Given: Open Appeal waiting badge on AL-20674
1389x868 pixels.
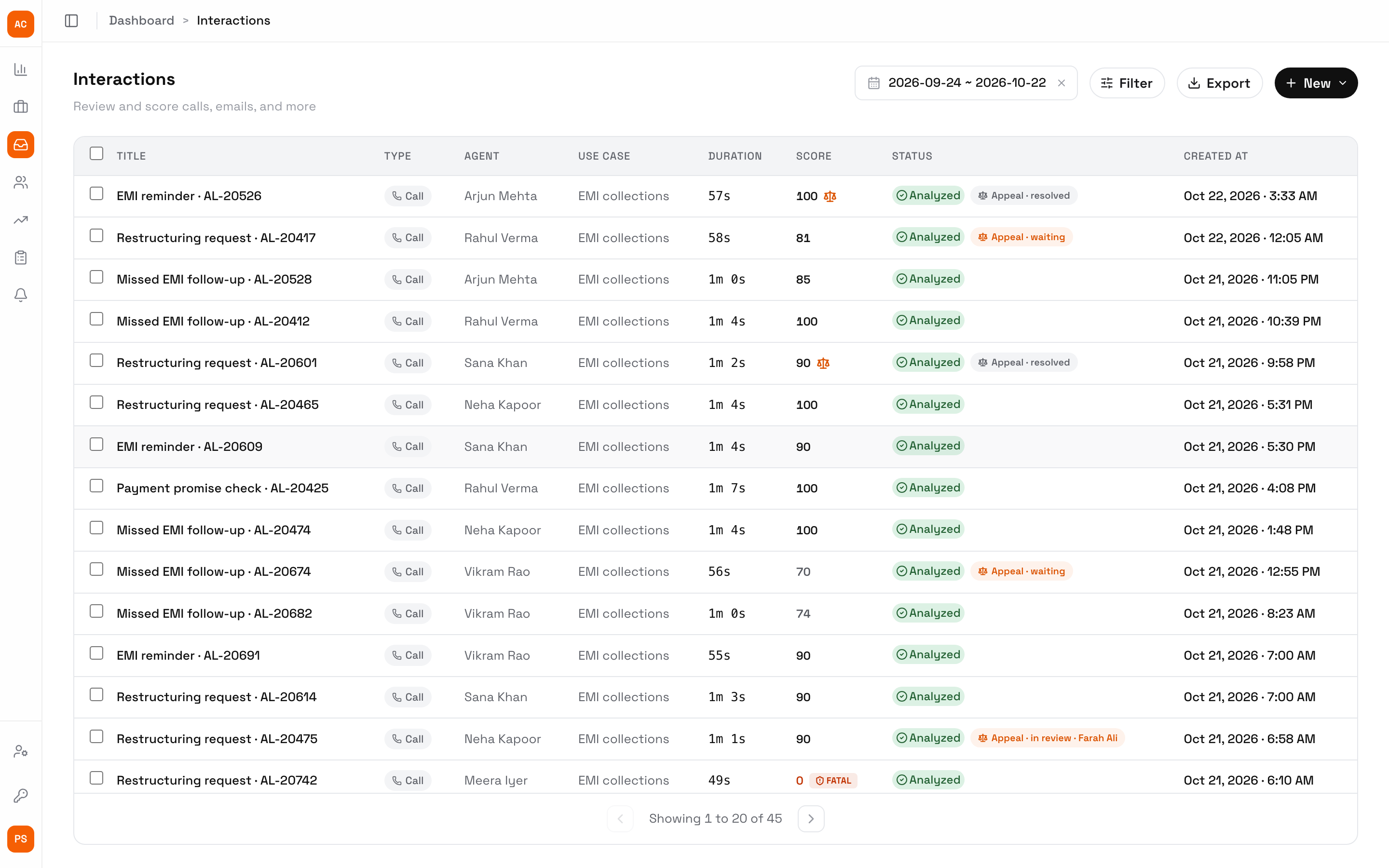Looking at the screenshot, I should tap(1021, 571).
